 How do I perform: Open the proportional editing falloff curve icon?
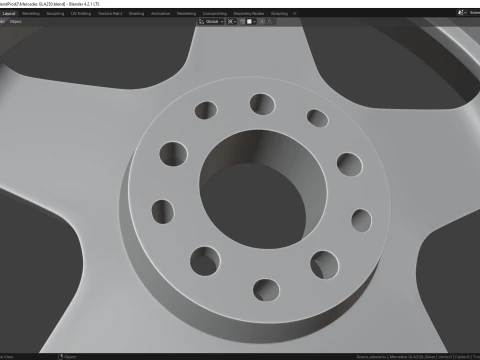(269, 22)
